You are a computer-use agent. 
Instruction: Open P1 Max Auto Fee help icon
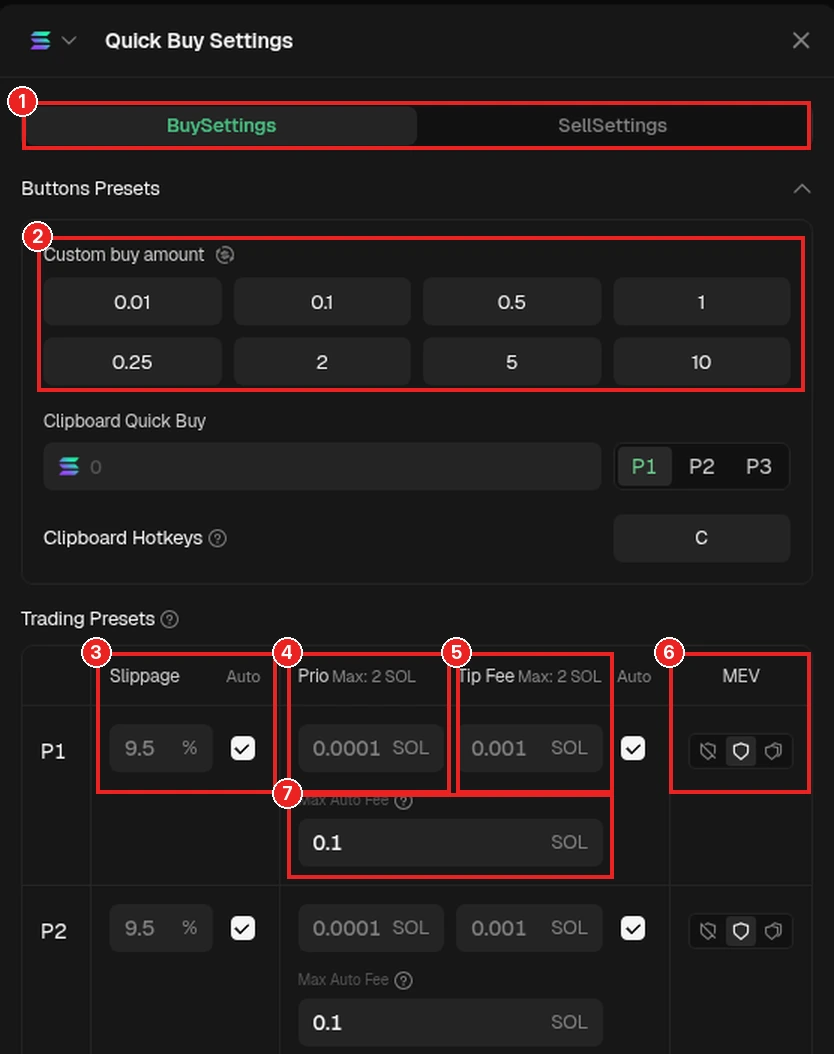click(403, 801)
